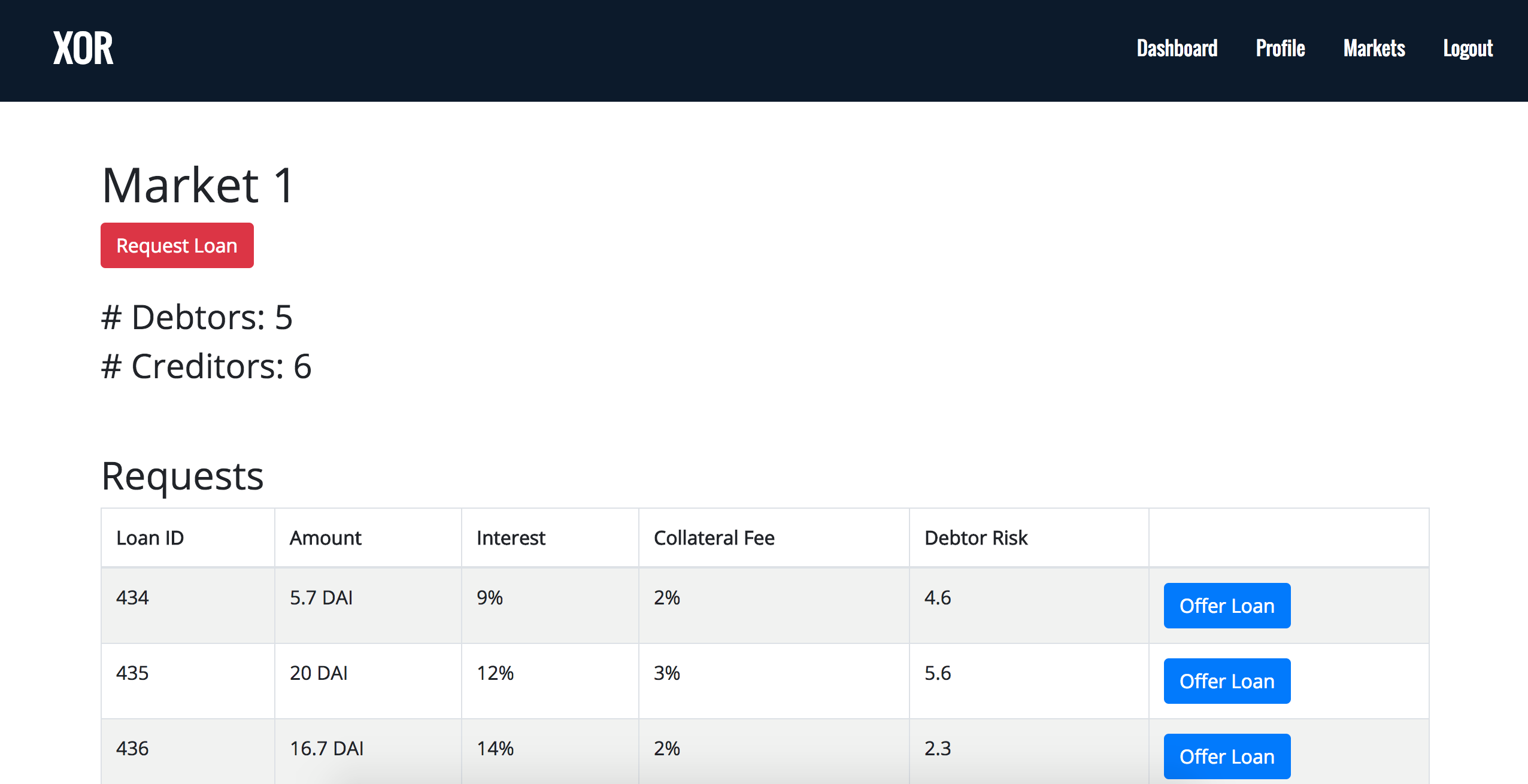Click the Market 1 heading

click(x=198, y=186)
